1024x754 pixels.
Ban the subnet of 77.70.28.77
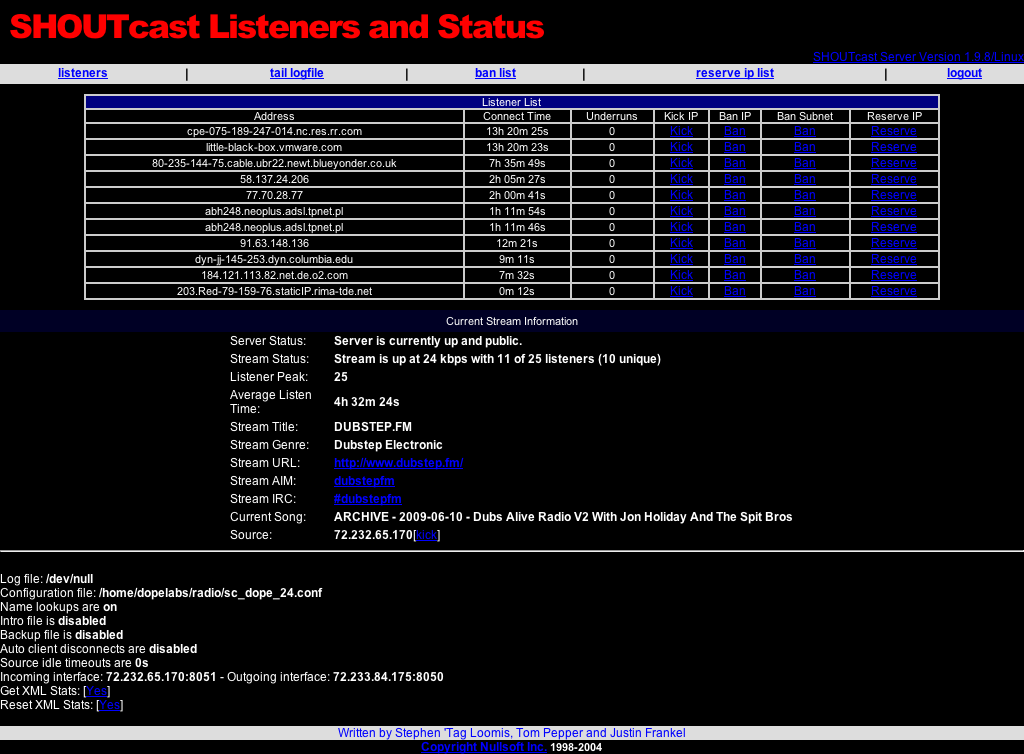(x=805, y=195)
